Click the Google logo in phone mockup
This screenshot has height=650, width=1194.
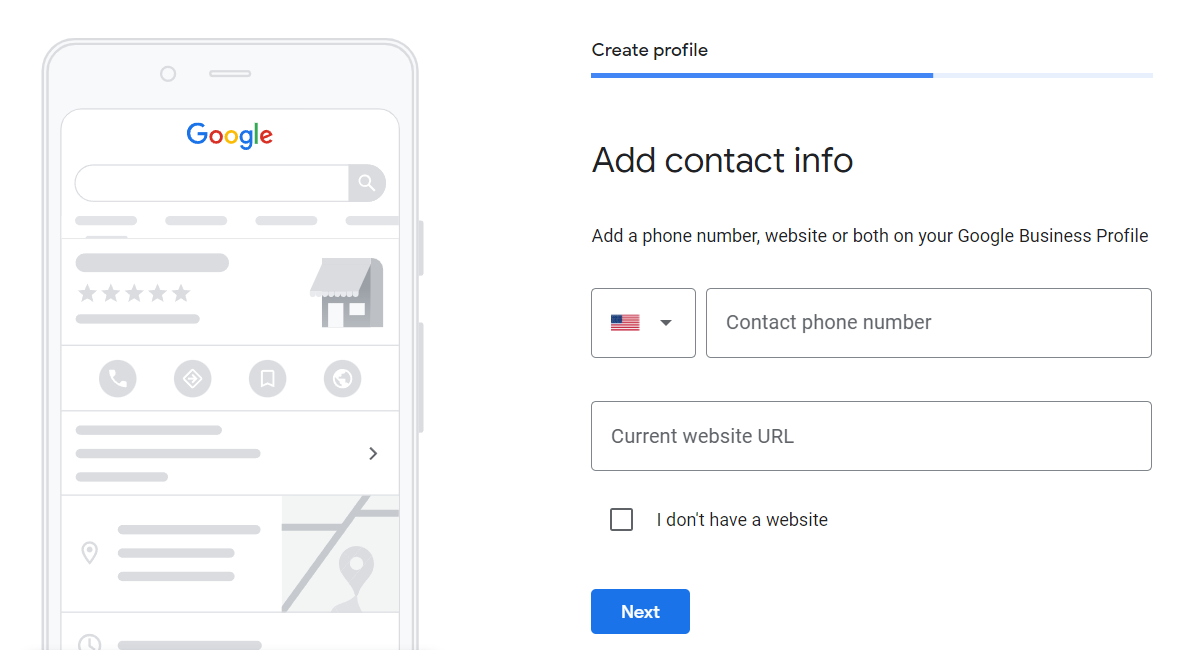[230, 136]
